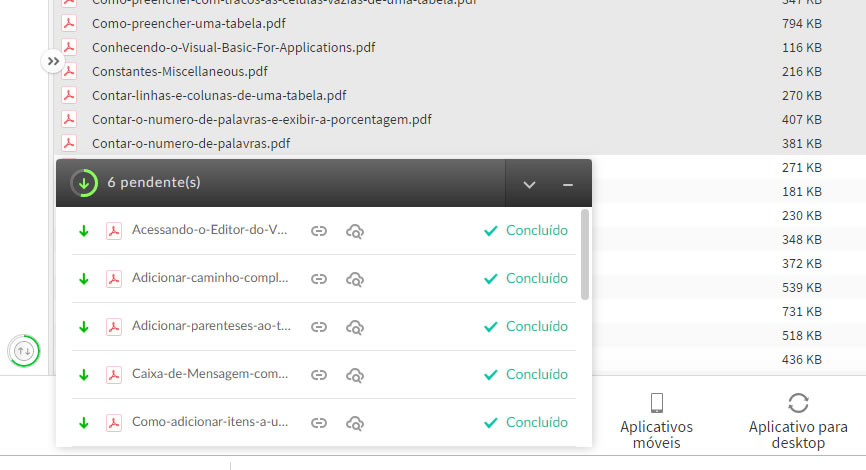The image size is (866, 470).
Task: Click the 407 KB size cell
Action: 801,119
